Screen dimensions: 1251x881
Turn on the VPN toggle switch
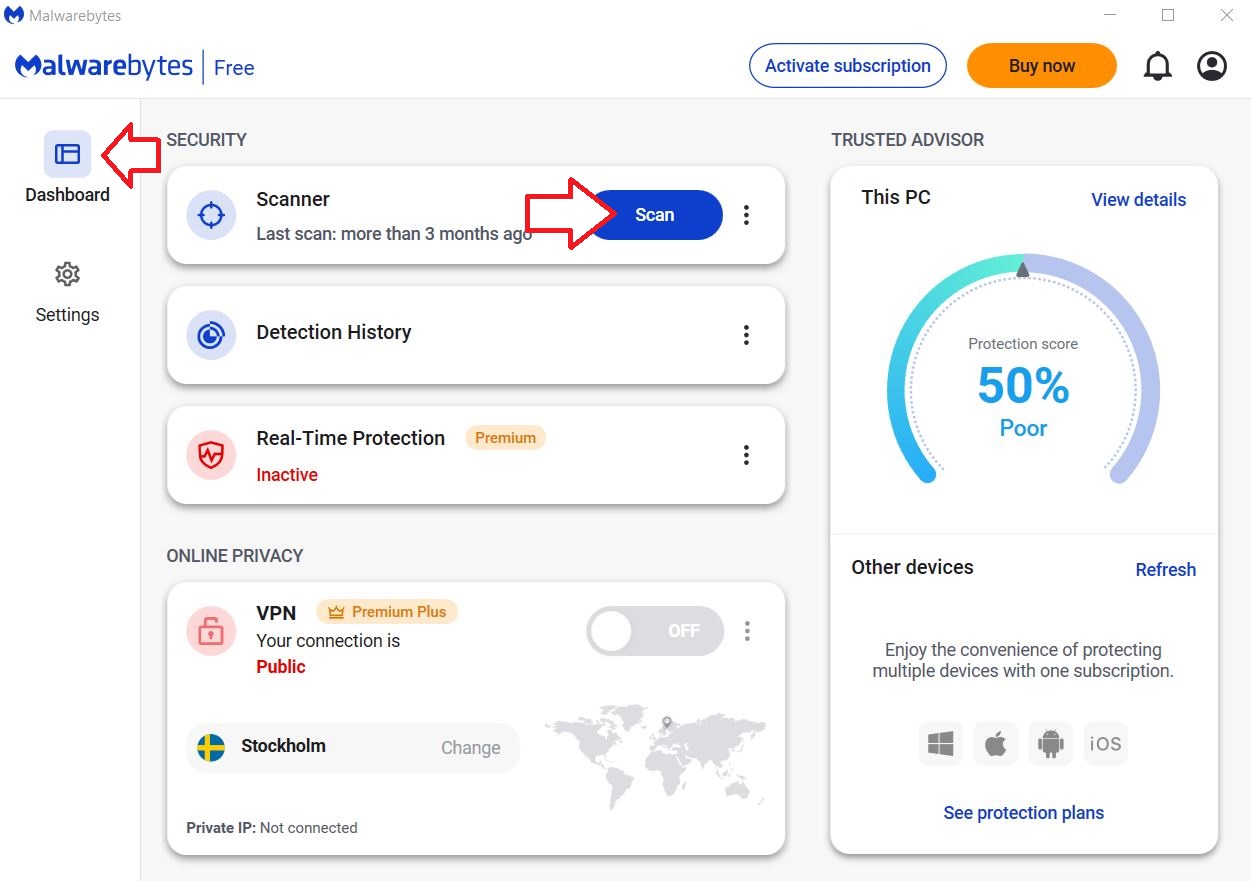point(655,631)
